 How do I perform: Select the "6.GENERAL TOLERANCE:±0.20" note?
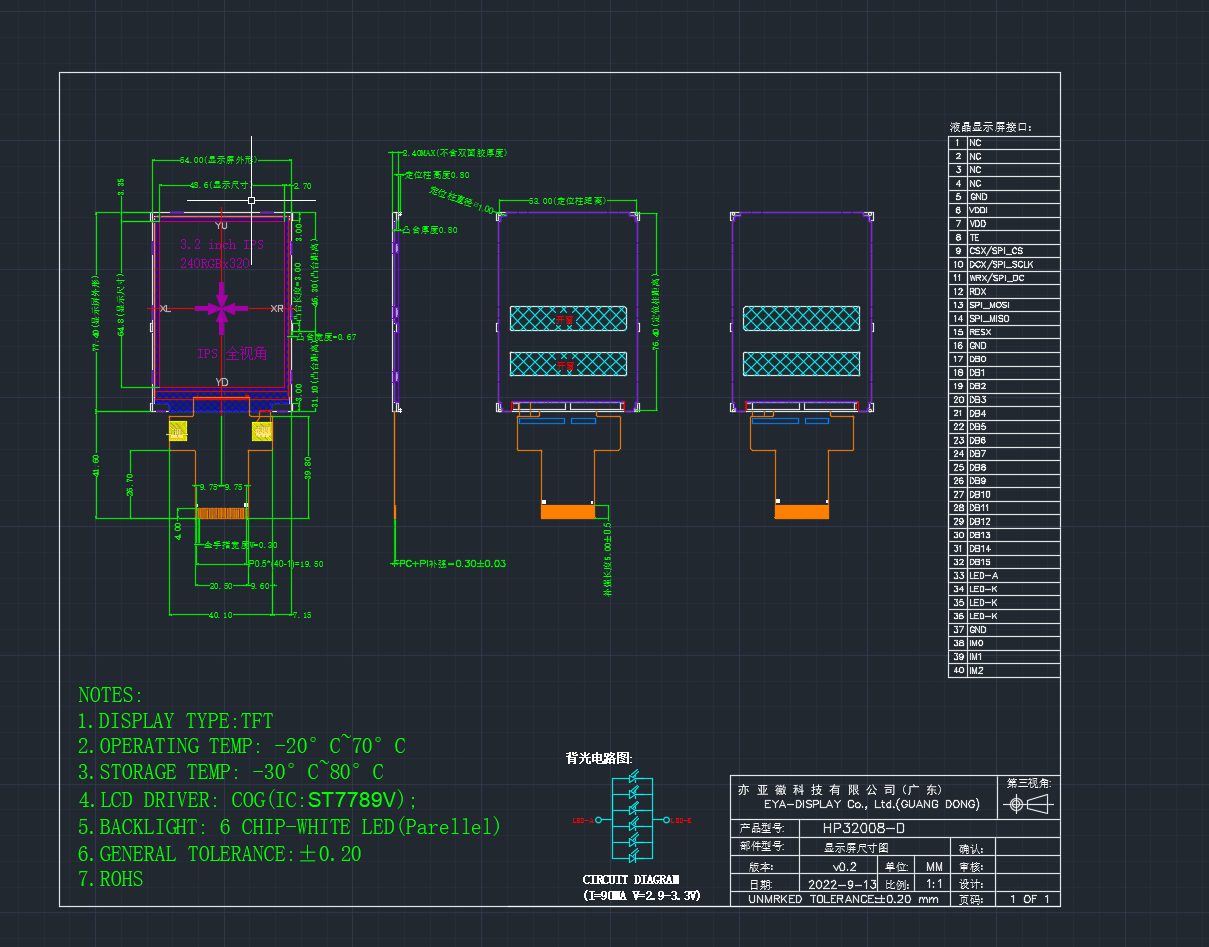[220, 854]
